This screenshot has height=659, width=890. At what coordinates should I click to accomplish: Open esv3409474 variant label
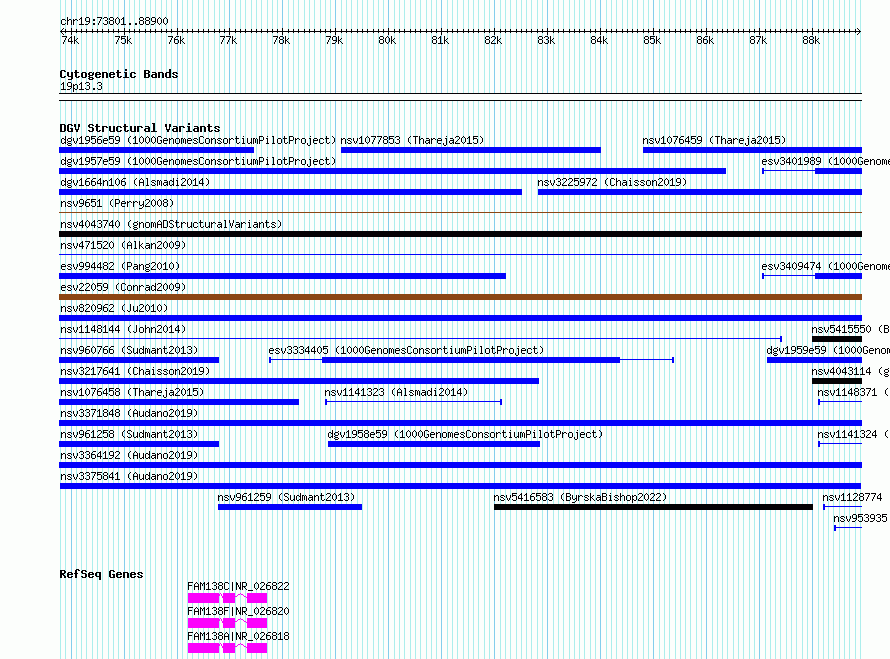click(x=825, y=266)
